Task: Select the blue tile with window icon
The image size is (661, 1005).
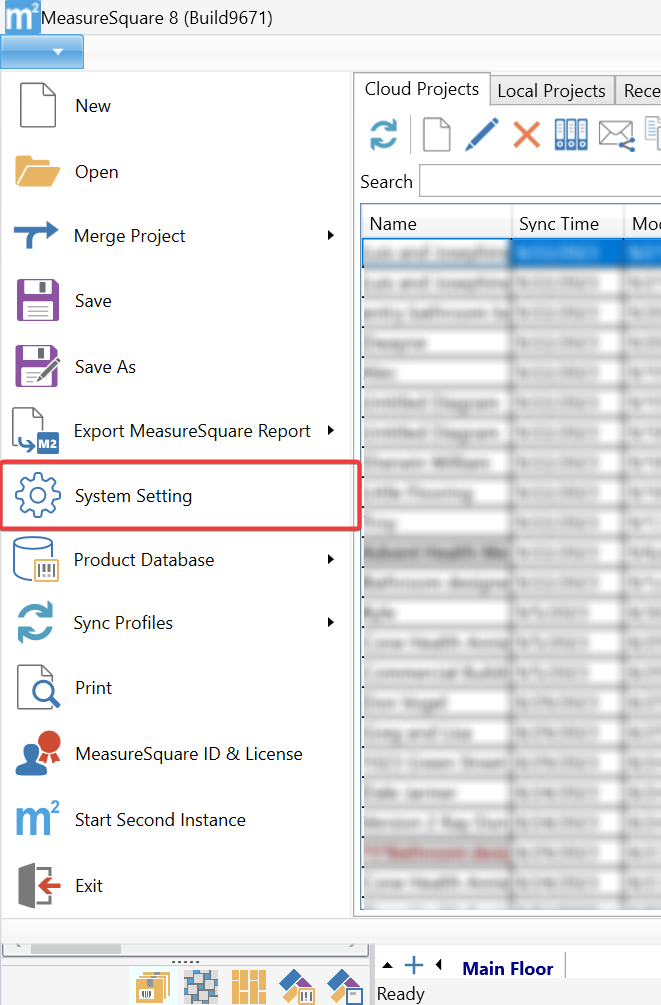Action: [345, 987]
